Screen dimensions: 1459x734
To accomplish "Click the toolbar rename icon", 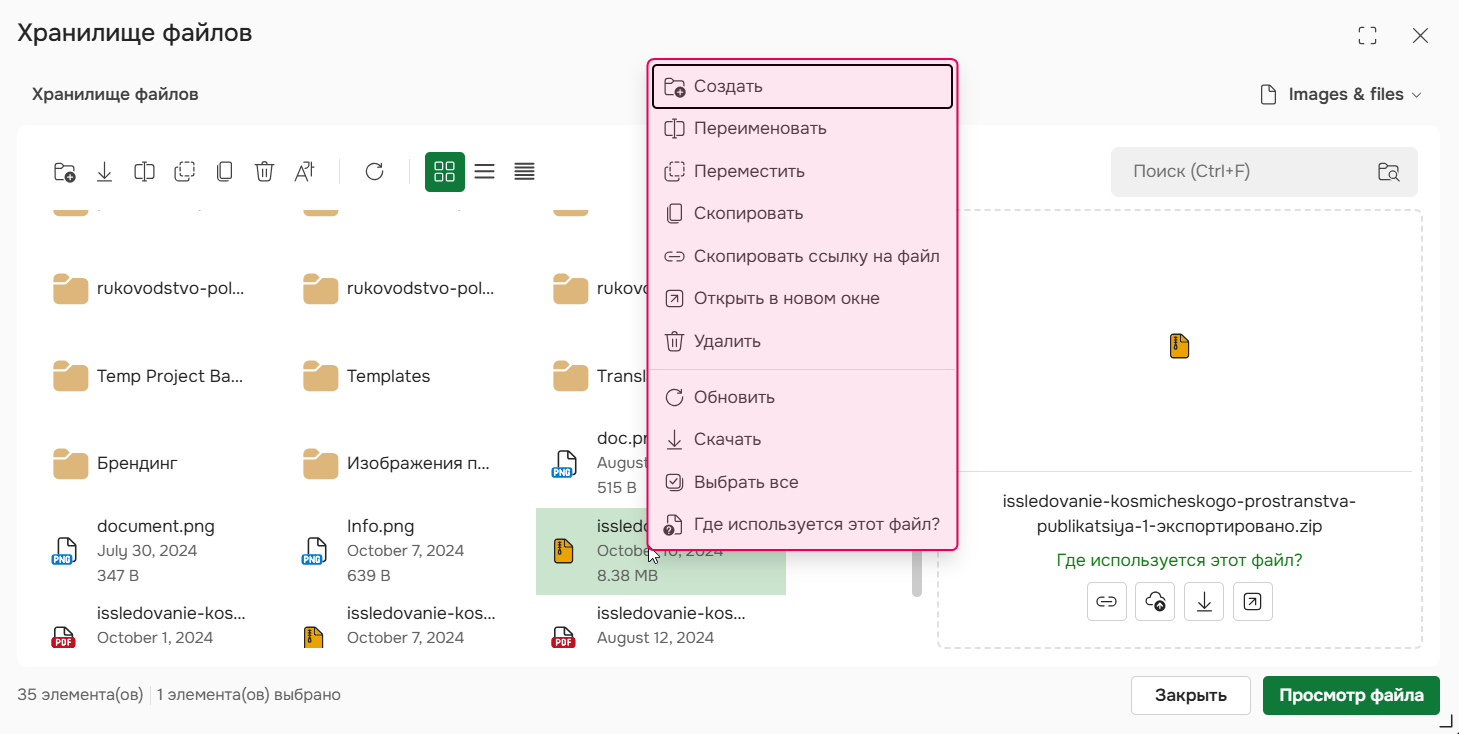I will 144,172.
